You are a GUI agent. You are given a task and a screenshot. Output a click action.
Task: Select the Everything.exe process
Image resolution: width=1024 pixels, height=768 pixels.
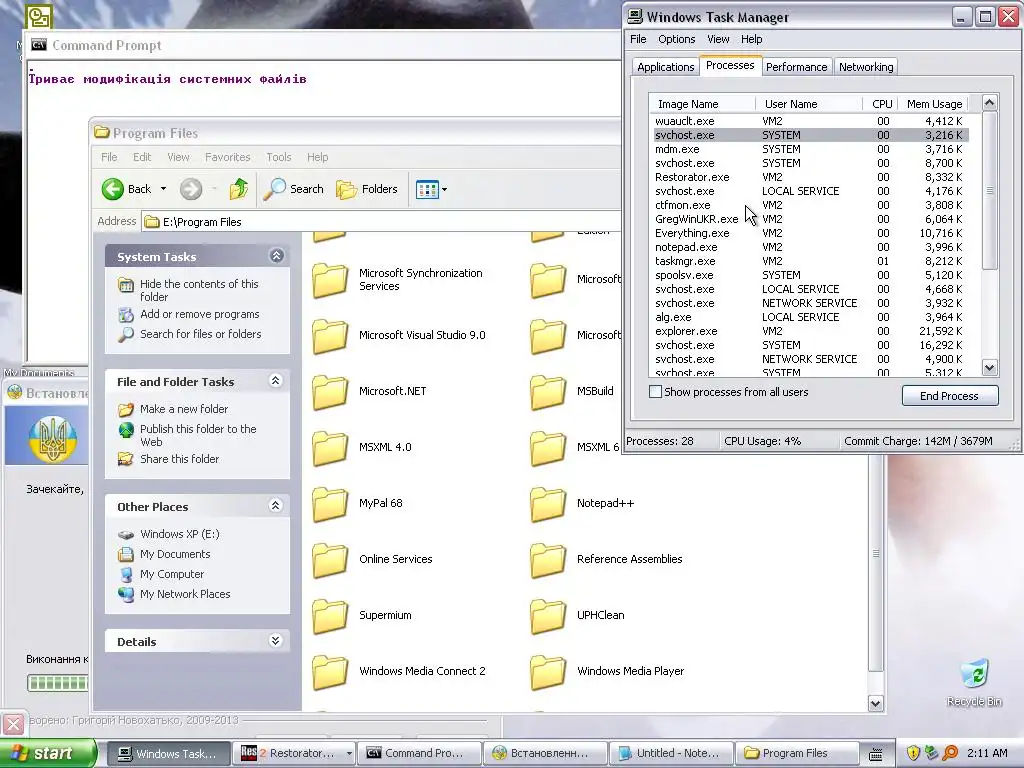(810, 233)
